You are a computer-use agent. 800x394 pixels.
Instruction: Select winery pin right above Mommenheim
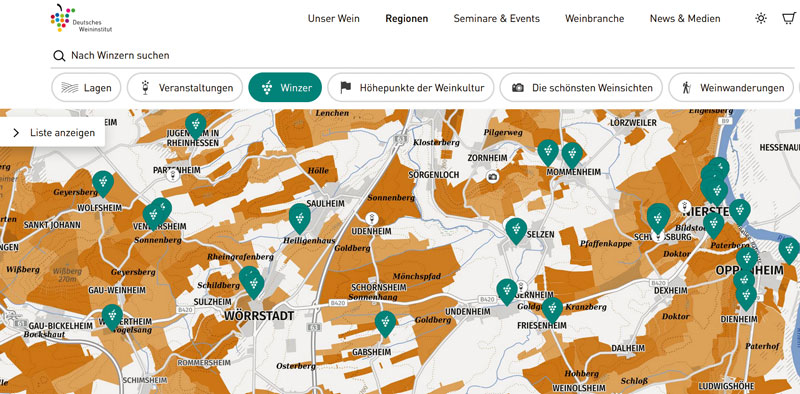[x=572, y=155]
